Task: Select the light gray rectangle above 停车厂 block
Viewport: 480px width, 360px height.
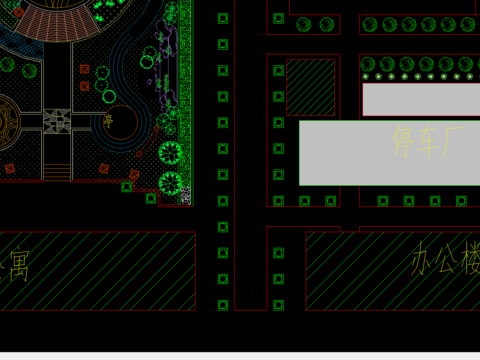Action: (421, 100)
